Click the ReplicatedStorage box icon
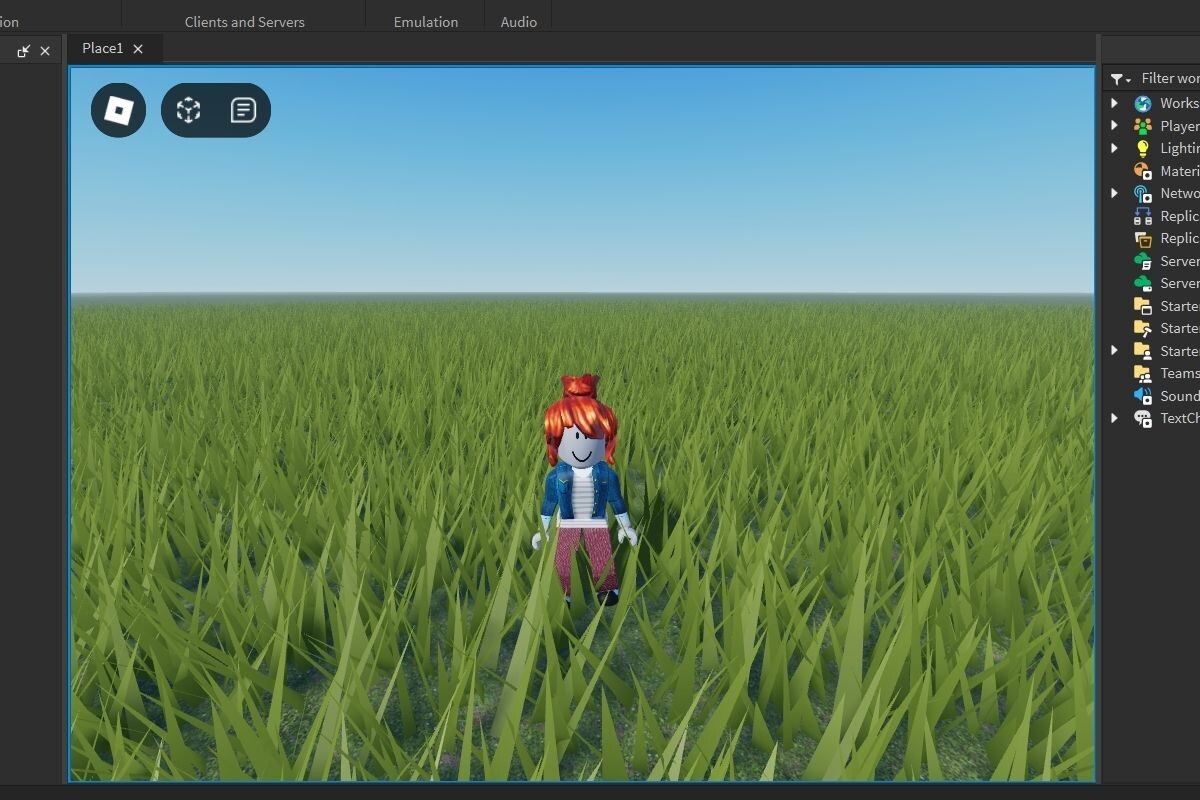Viewport: 1200px width, 800px height. click(x=1143, y=238)
